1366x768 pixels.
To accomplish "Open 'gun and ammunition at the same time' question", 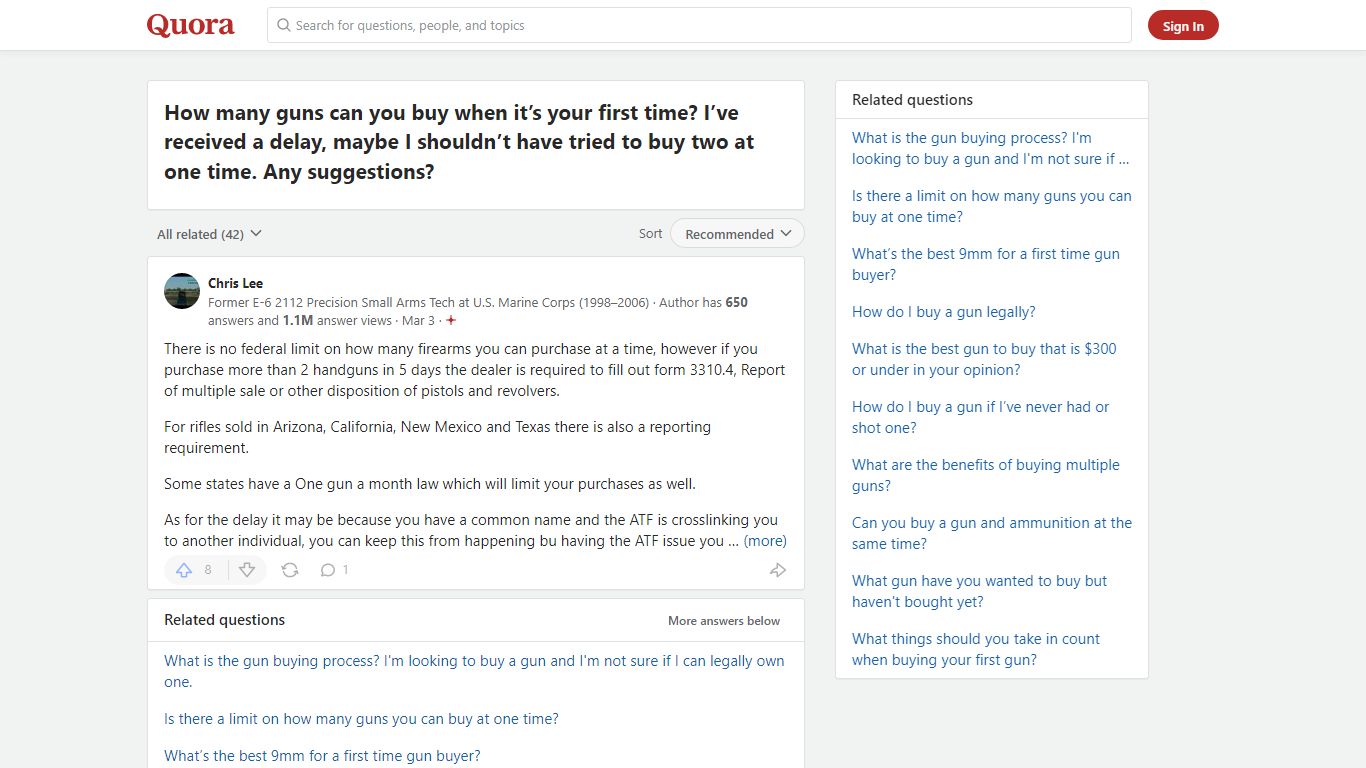I will [992, 533].
